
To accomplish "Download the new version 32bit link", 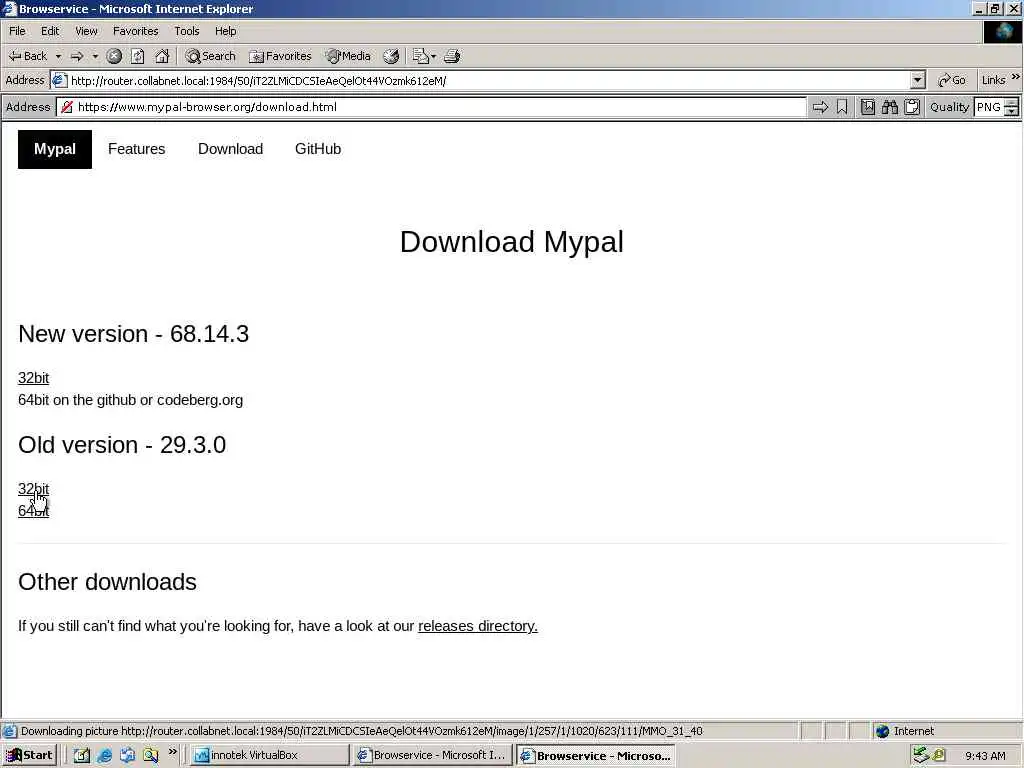I will (x=33, y=378).
